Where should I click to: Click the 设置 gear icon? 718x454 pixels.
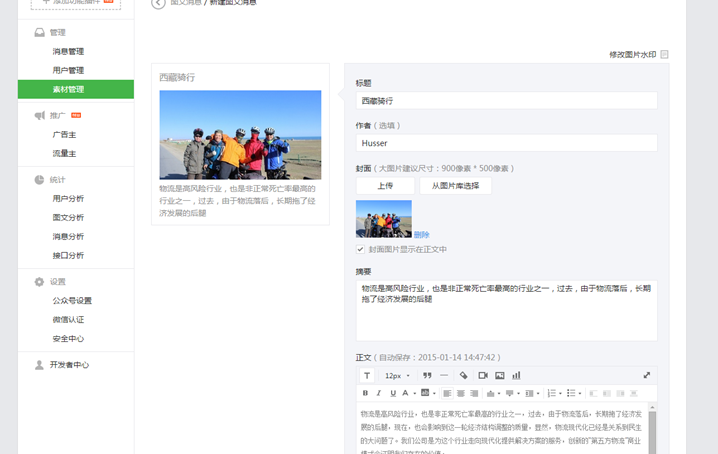(39, 282)
